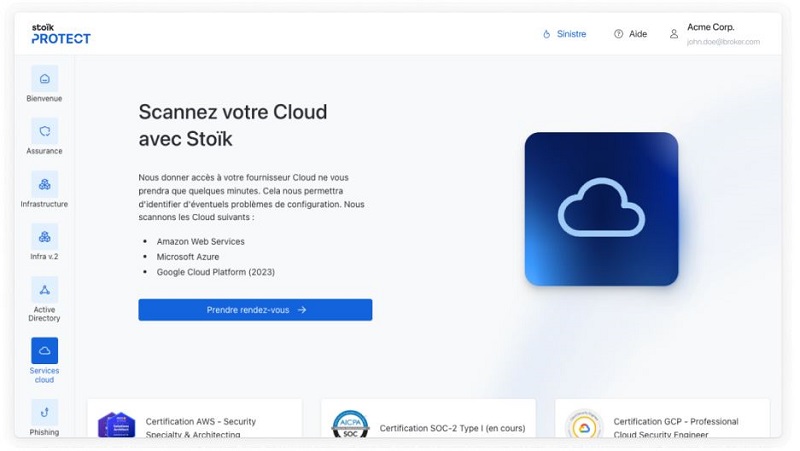Click the Sinistre flame icon

tap(546, 34)
